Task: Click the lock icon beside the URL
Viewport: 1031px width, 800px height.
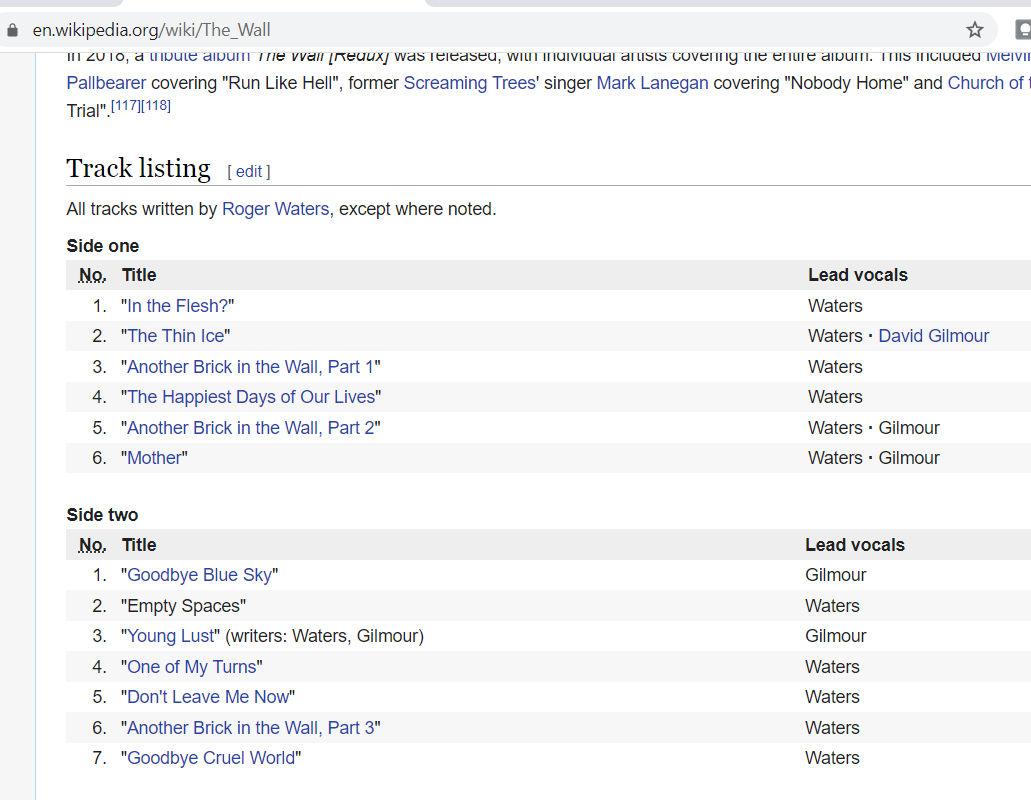Action: pos(12,30)
